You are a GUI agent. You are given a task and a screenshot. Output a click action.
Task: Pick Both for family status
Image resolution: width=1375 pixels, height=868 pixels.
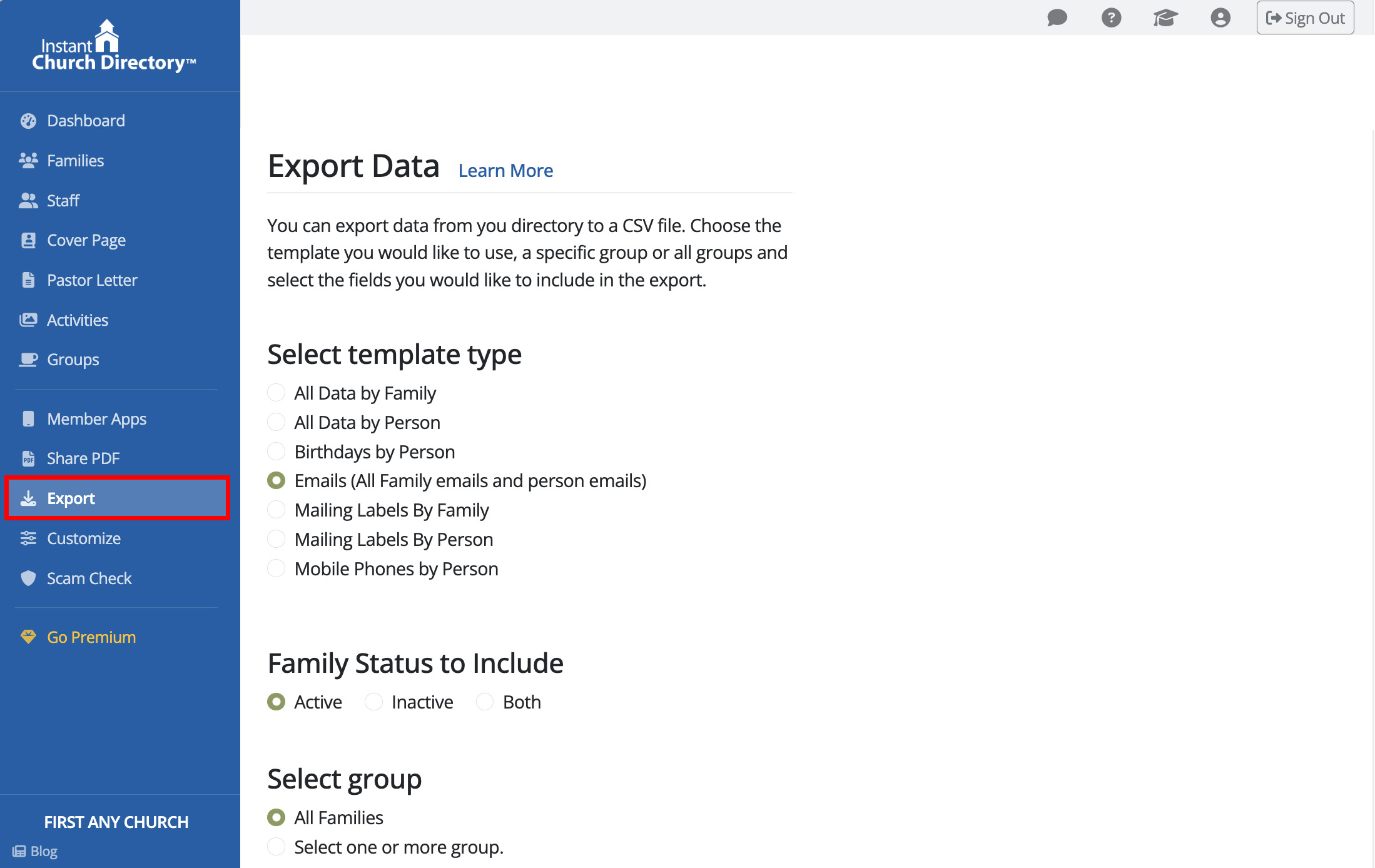click(x=485, y=702)
